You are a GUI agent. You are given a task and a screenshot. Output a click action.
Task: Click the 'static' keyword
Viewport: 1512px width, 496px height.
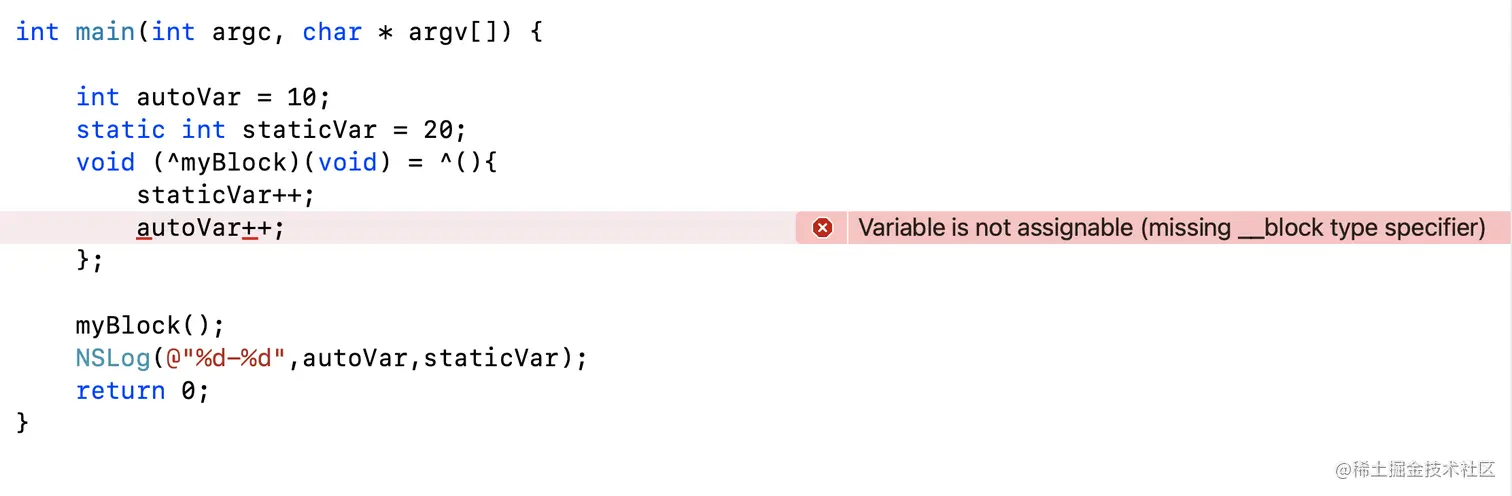[x=120, y=130]
